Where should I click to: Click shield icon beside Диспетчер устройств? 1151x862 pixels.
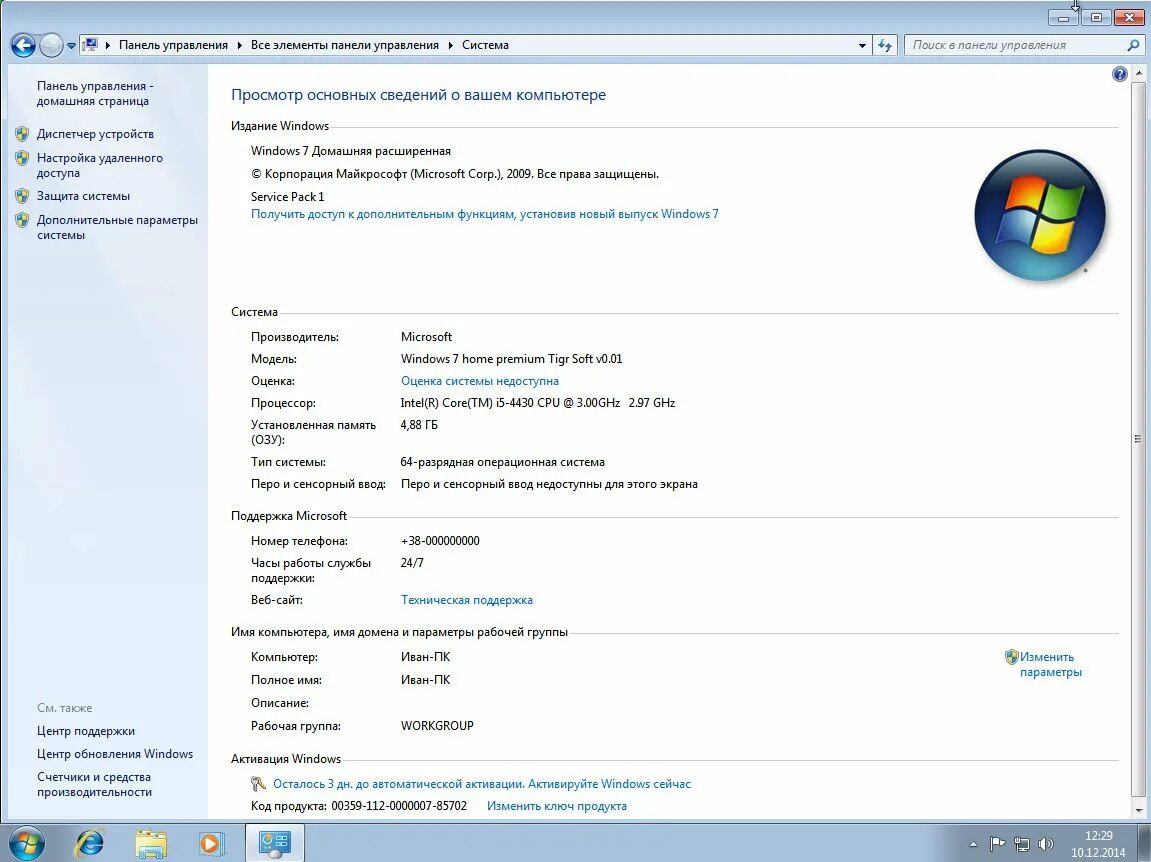click(x=22, y=134)
